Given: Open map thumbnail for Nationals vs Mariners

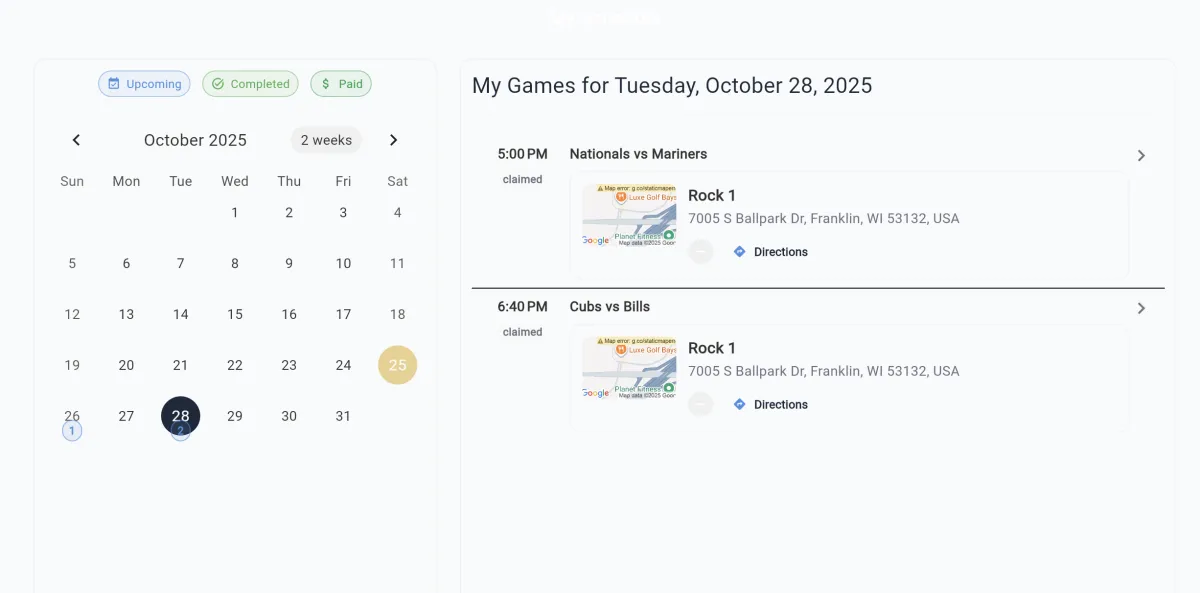Looking at the screenshot, I should (629, 215).
